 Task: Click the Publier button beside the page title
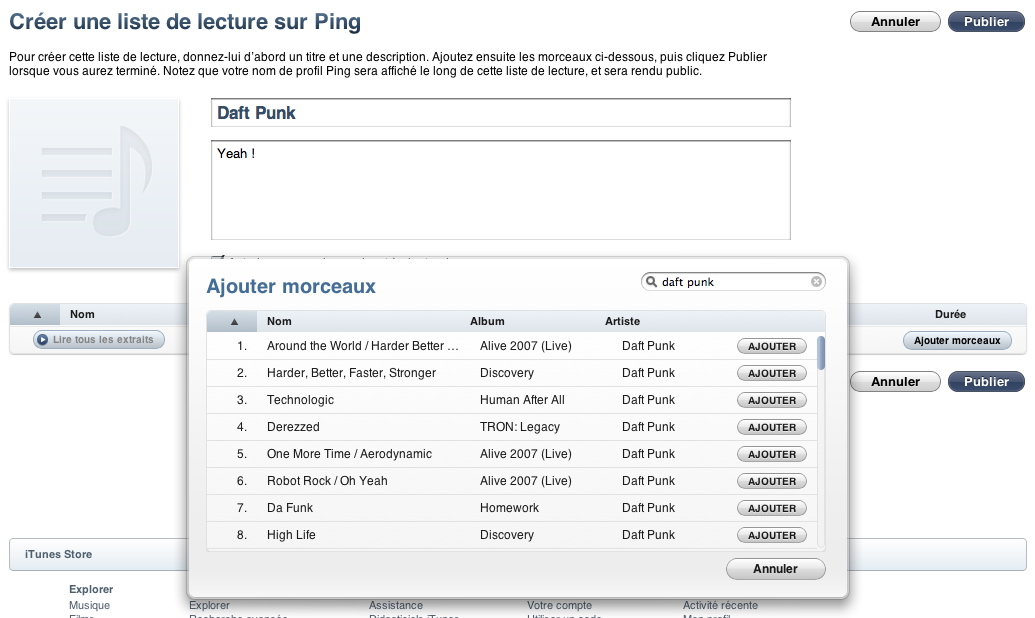[986, 22]
